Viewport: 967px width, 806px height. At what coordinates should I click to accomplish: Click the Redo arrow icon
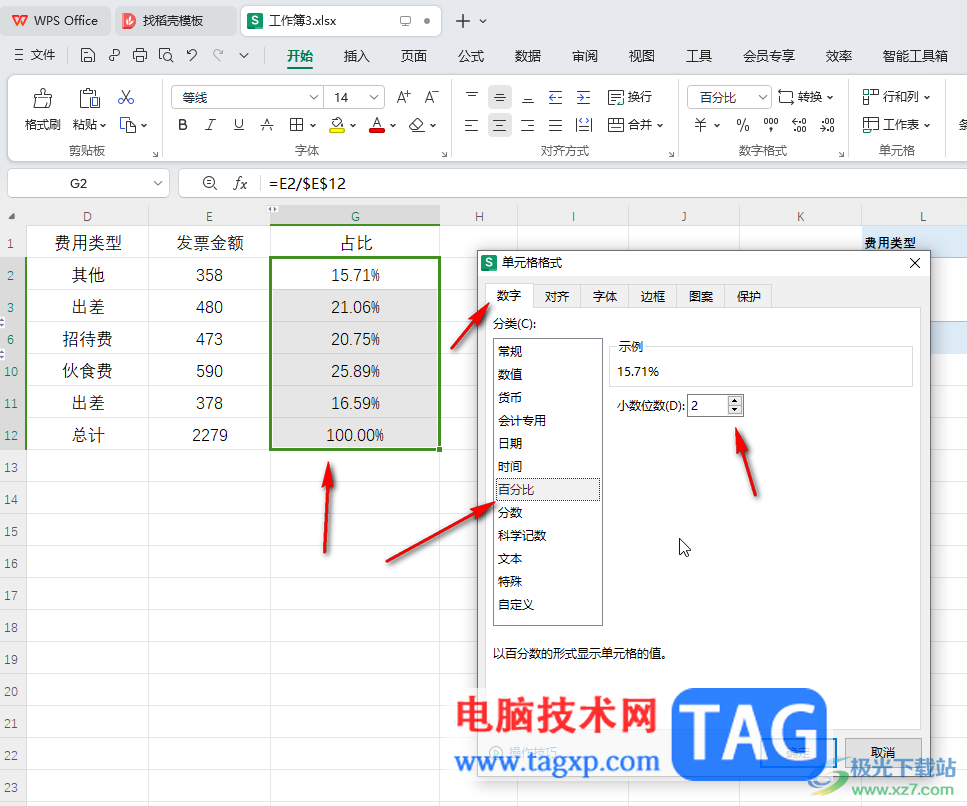point(218,56)
